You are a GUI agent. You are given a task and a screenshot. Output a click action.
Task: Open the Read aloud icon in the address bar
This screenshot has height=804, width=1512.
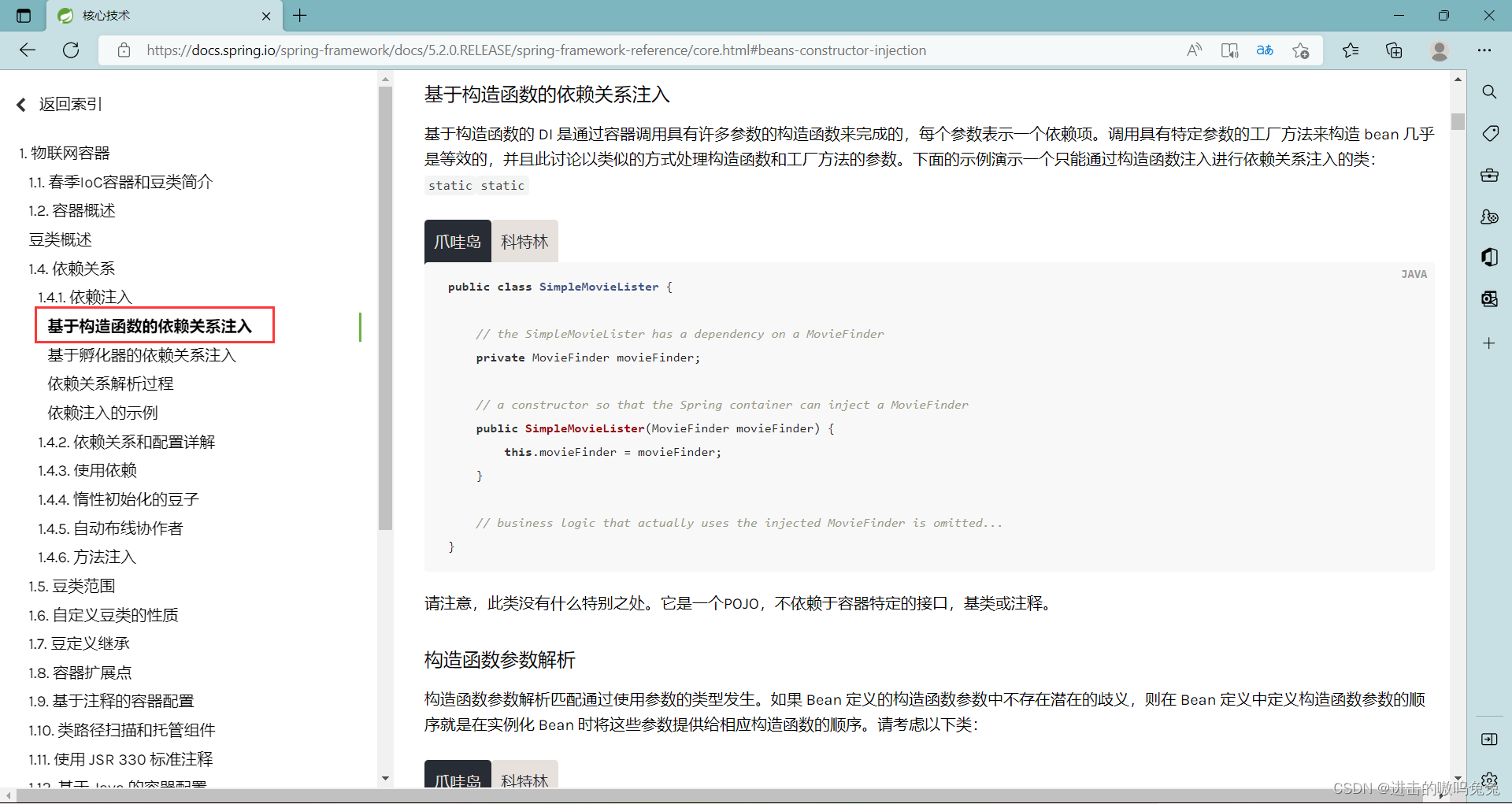point(1194,50)
